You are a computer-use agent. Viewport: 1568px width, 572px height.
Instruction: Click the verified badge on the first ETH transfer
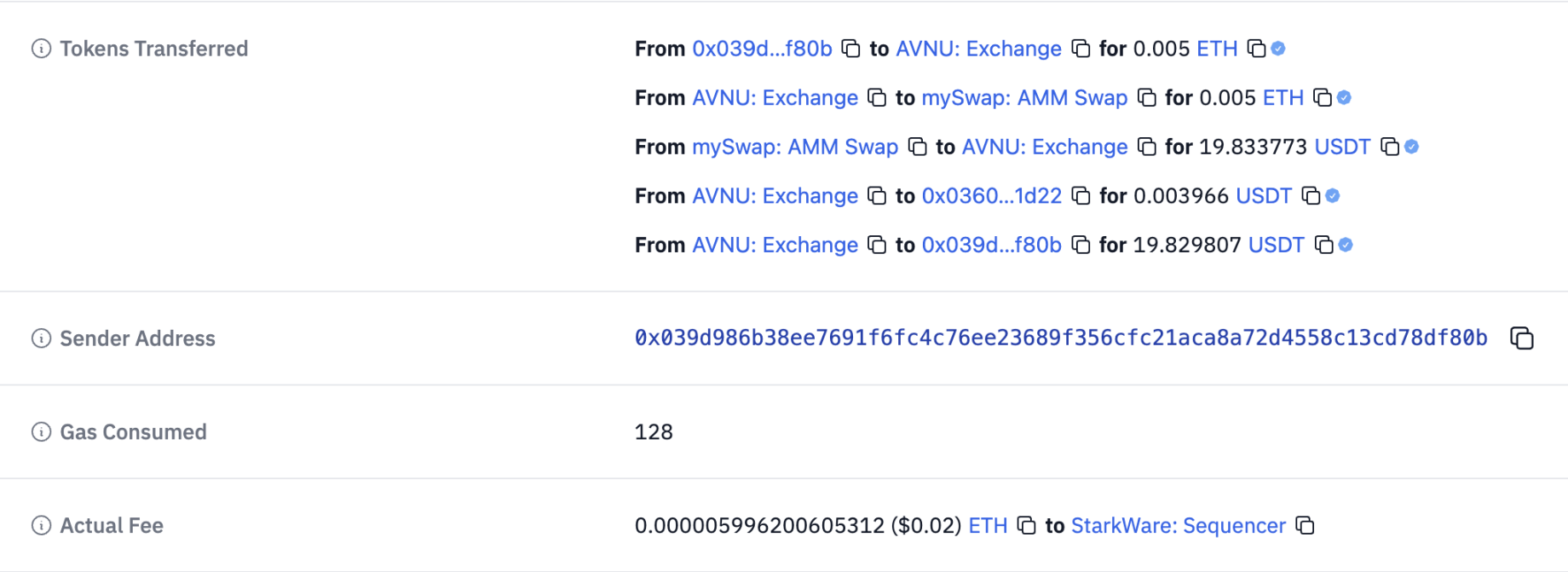coord(1278,49)
